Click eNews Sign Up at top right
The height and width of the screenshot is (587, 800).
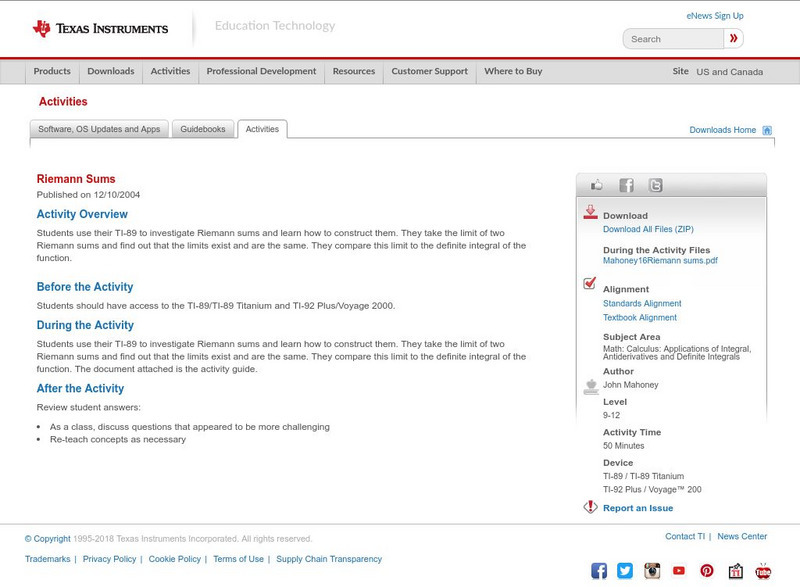click(x=714, y=15)
